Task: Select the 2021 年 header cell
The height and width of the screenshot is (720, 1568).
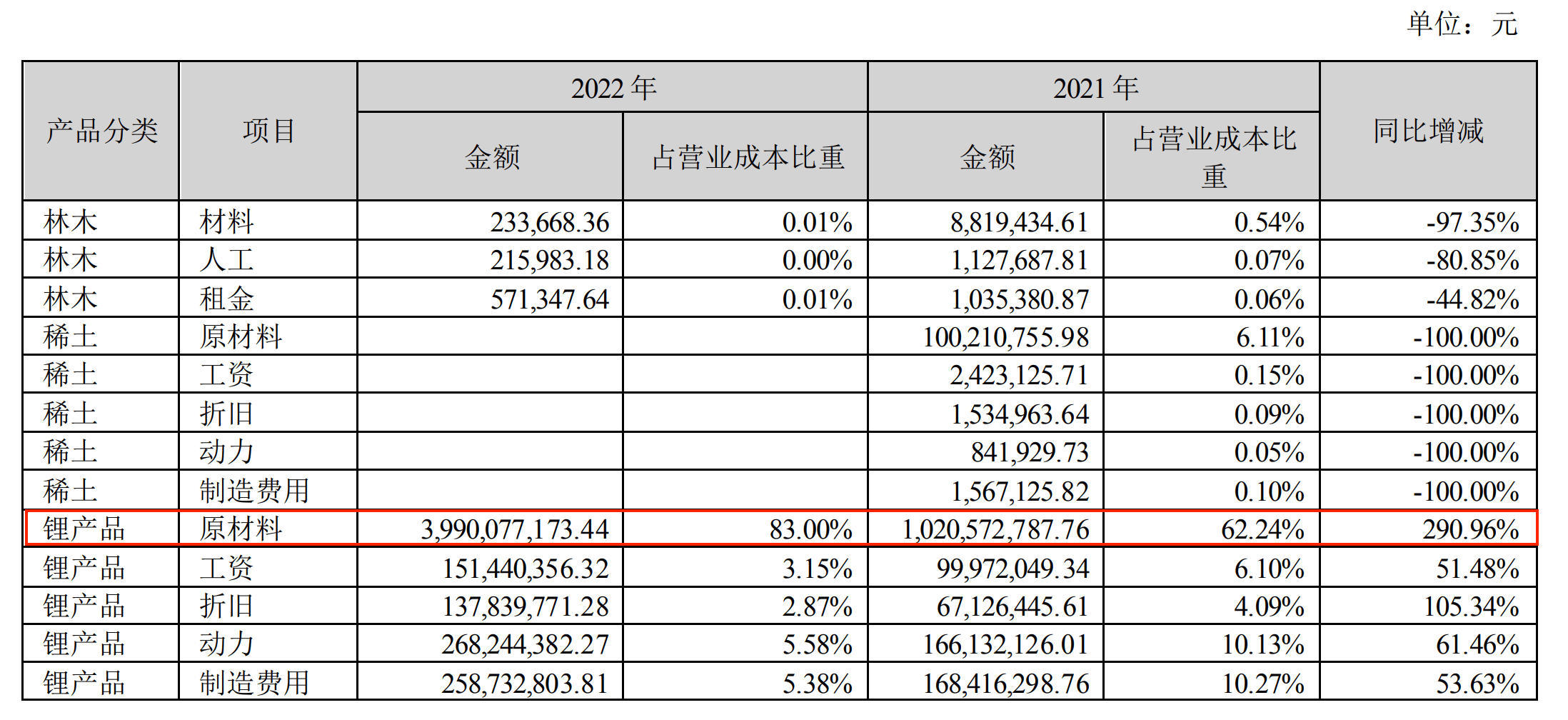Action: click(x=1095, y=88)
